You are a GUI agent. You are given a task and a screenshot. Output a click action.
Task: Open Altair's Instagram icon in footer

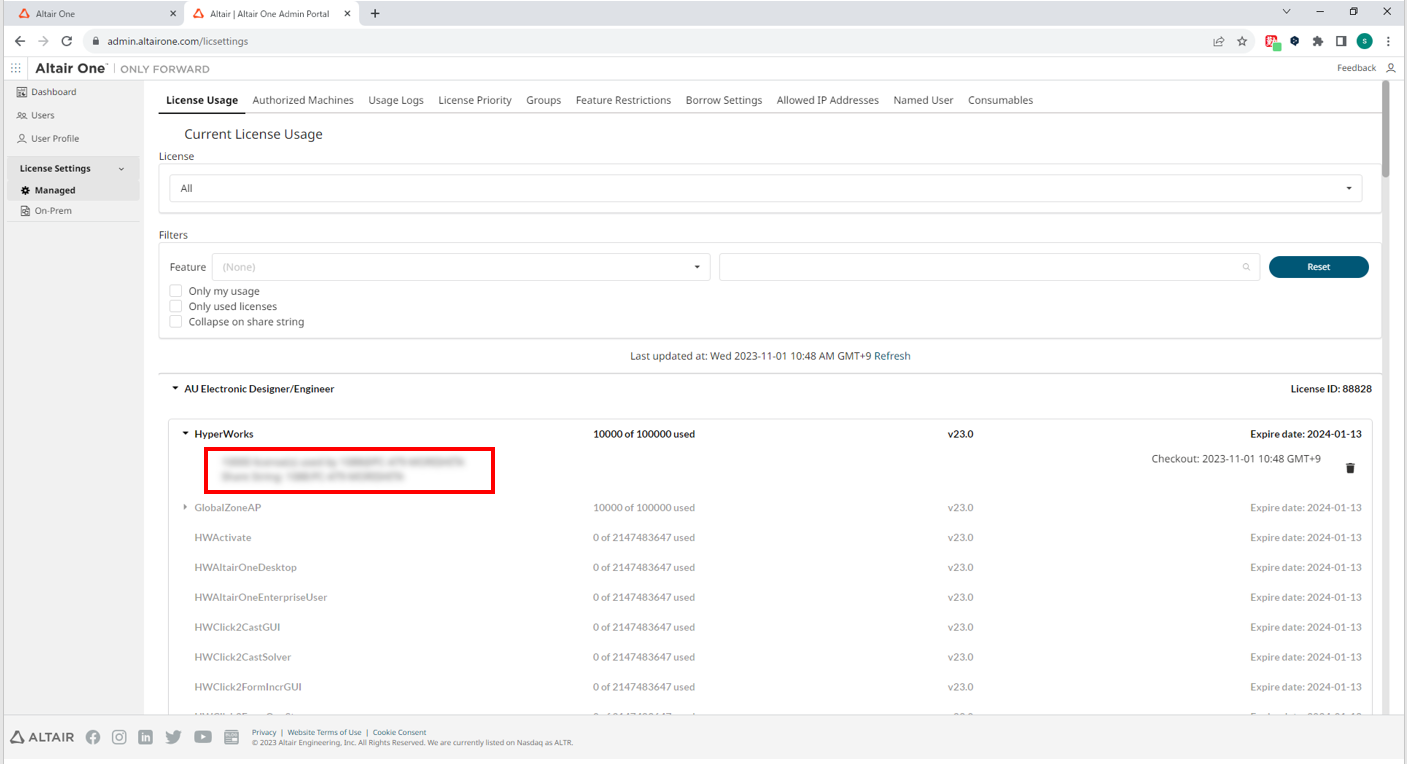click(x=119, y=737)
